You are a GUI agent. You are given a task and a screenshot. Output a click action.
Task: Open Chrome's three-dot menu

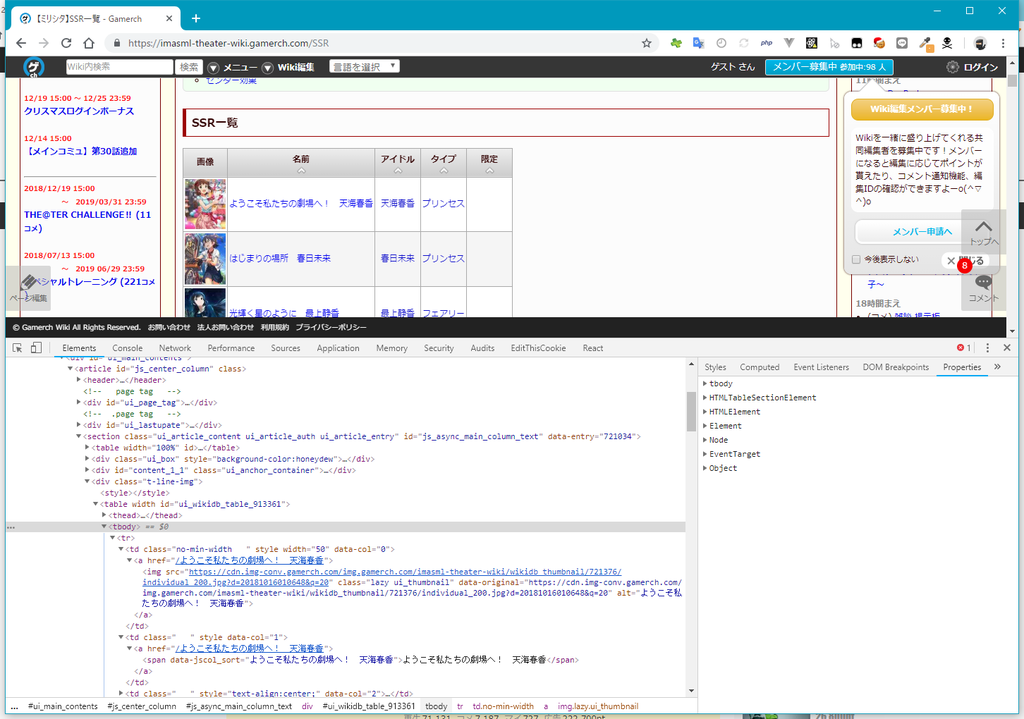(1003, 43)
